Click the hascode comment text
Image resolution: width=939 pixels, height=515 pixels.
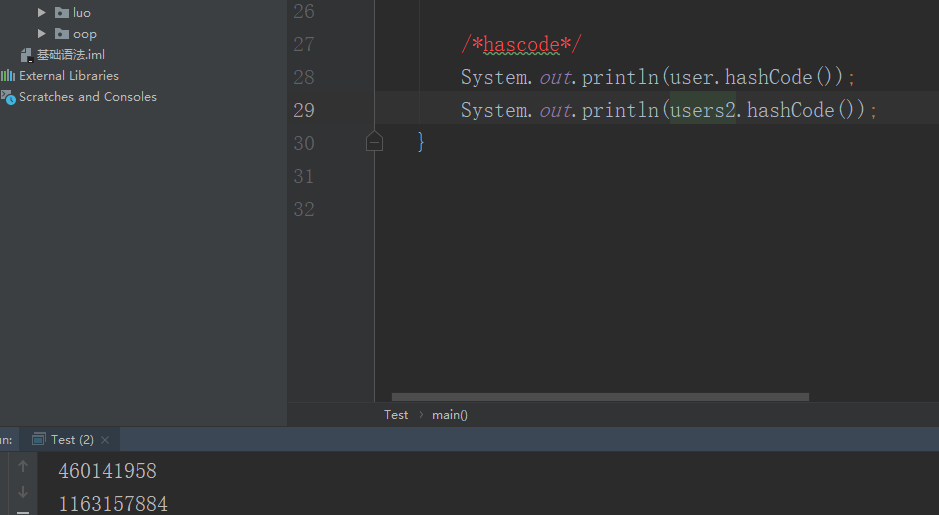(521, 44)
